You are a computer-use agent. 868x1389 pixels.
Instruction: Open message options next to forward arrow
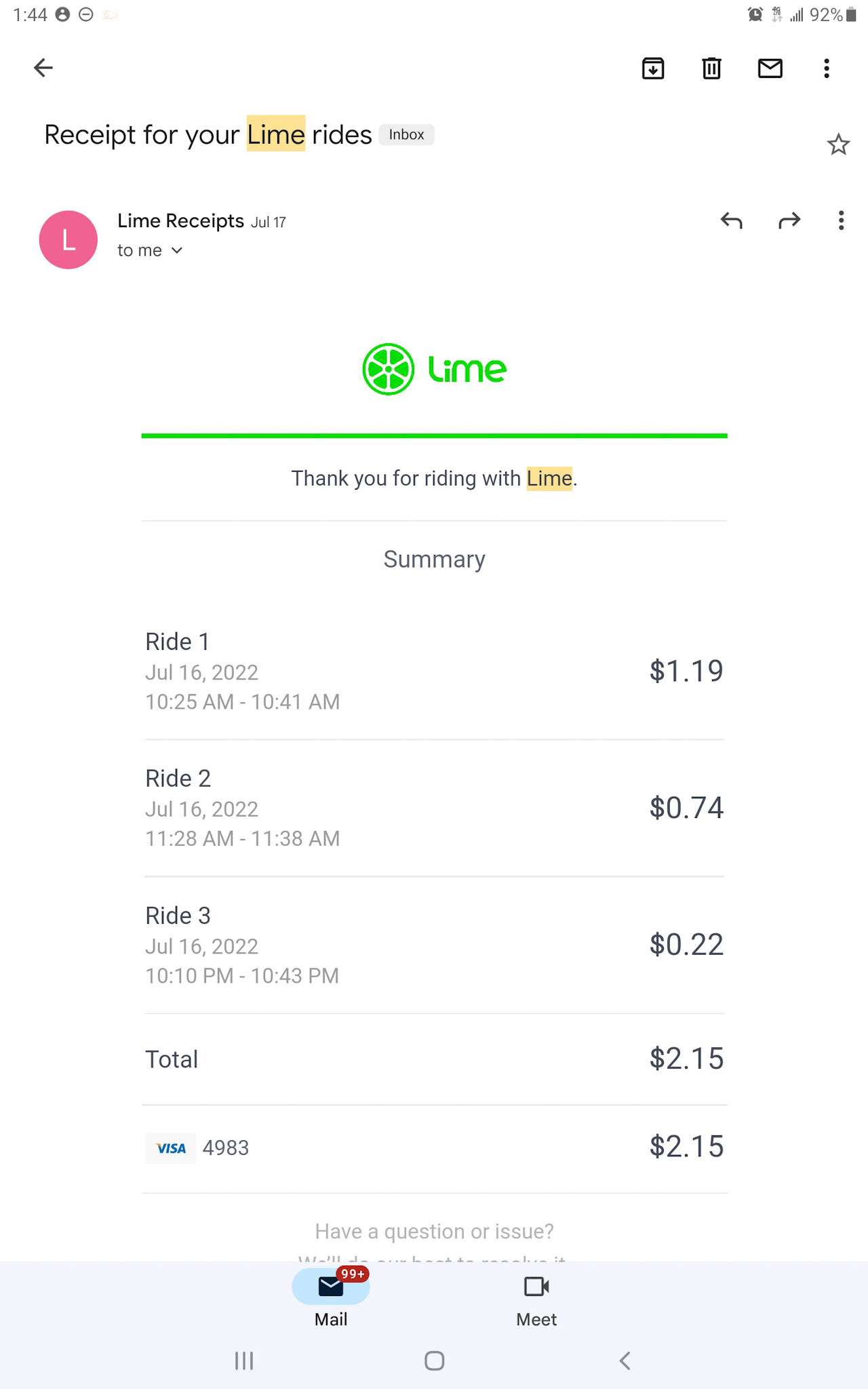point(842,220)
